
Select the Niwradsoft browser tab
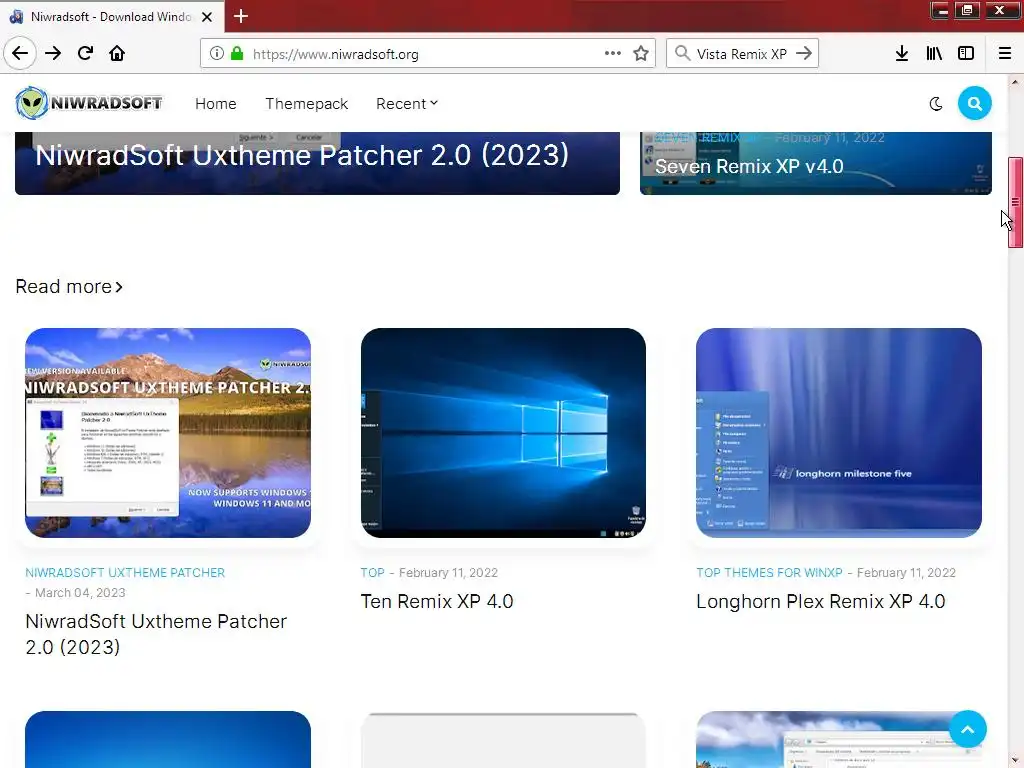[x=112, y=16]
